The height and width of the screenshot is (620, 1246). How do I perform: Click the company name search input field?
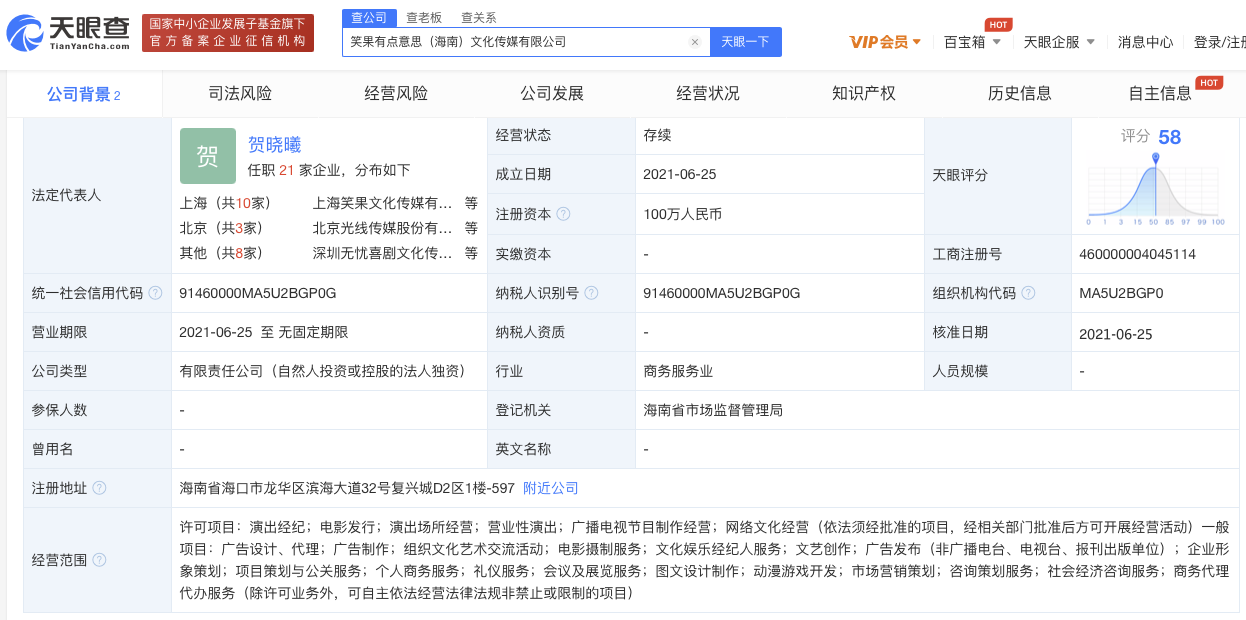pyautogui.click(x=515, y=42)
